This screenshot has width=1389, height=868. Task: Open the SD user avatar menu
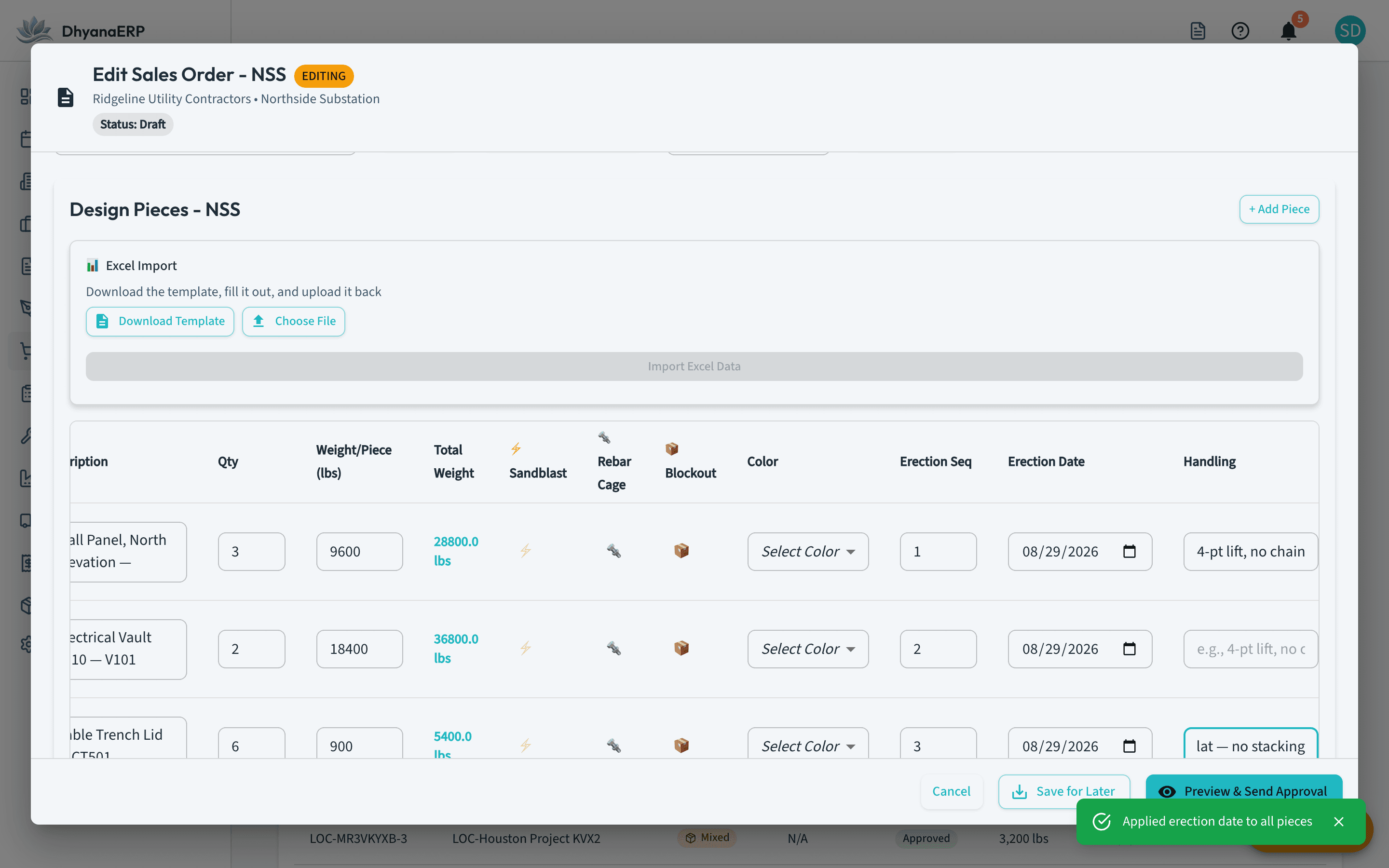tap(1350, 30)
